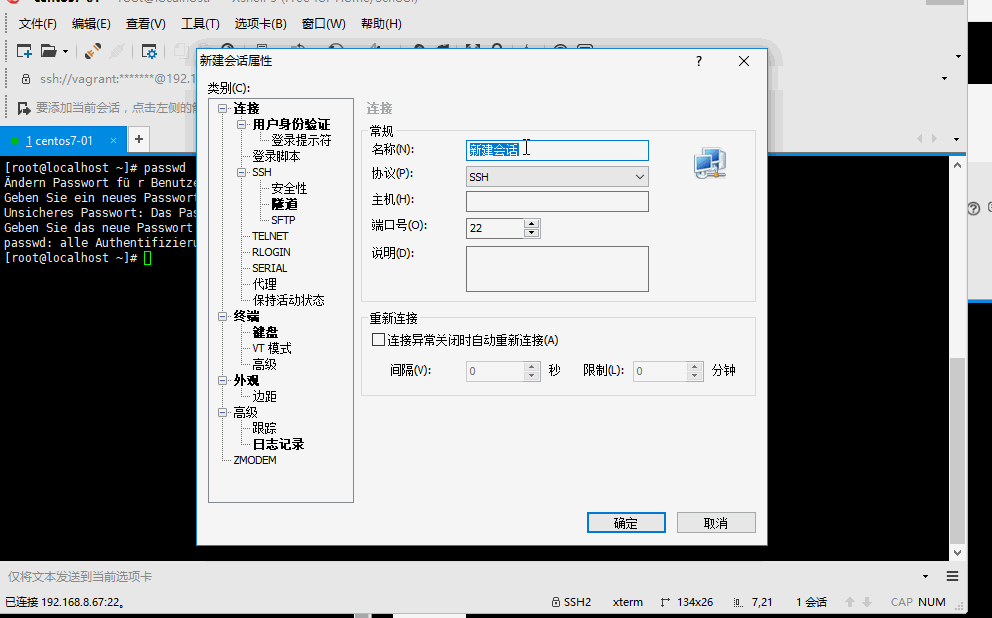Click the xterm indicator in the status bar
The image size is (992, 618).
tap(627, 602)
